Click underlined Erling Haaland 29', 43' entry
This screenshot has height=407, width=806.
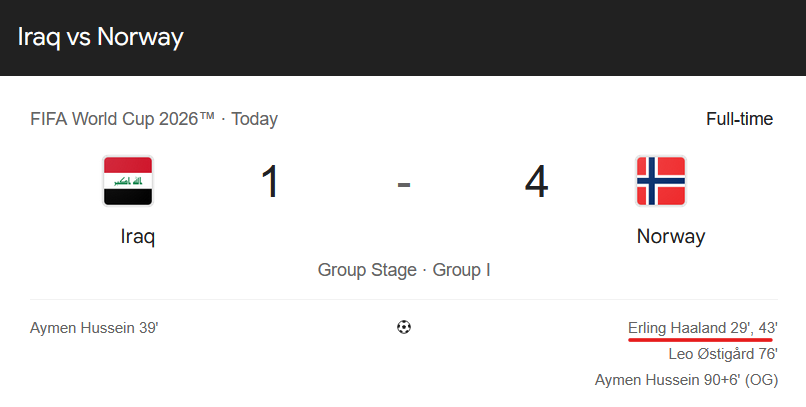click(703, 328)
